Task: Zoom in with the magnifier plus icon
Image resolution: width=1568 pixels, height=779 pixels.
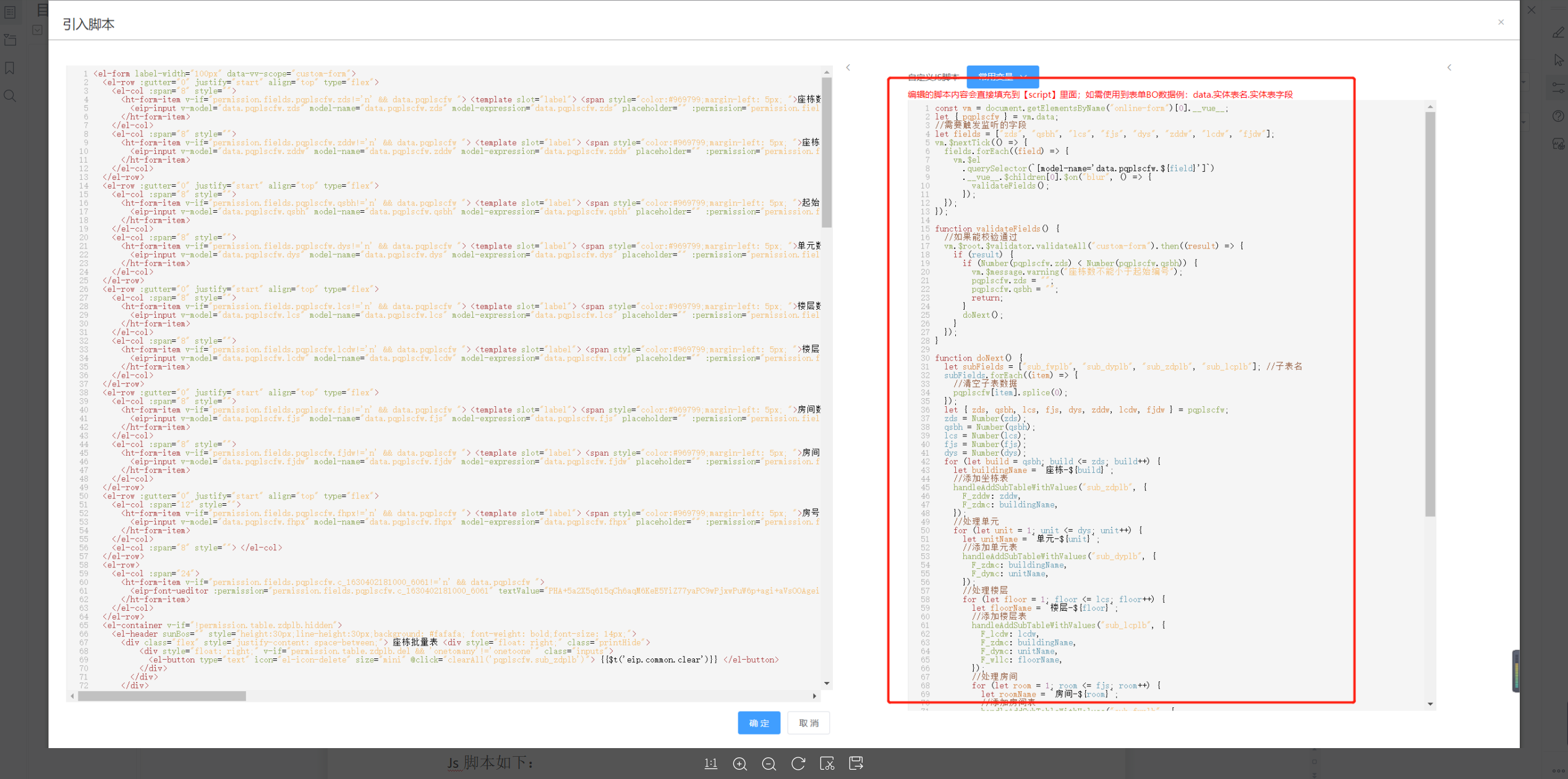Action: [739, 764]
